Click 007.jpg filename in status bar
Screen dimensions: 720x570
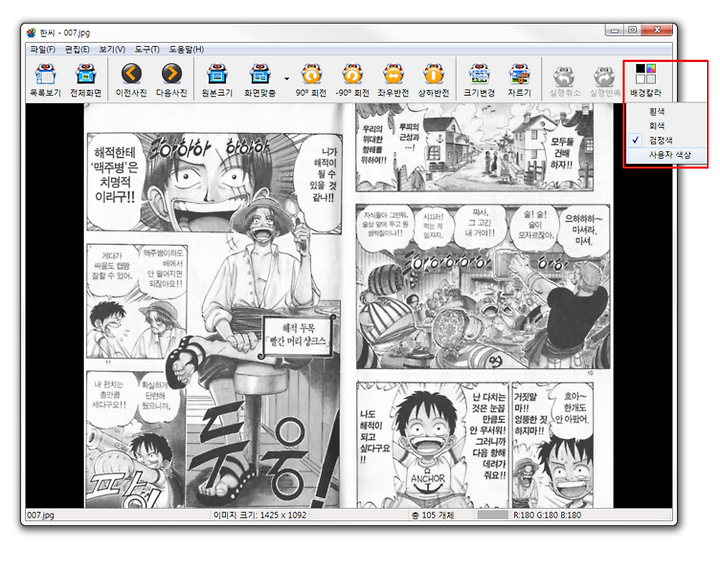[40, 515]
